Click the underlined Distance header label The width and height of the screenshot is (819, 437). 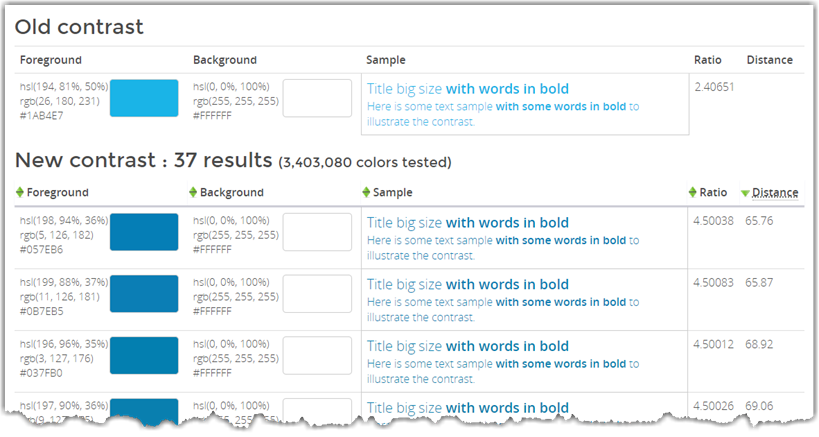pos(775,193)
